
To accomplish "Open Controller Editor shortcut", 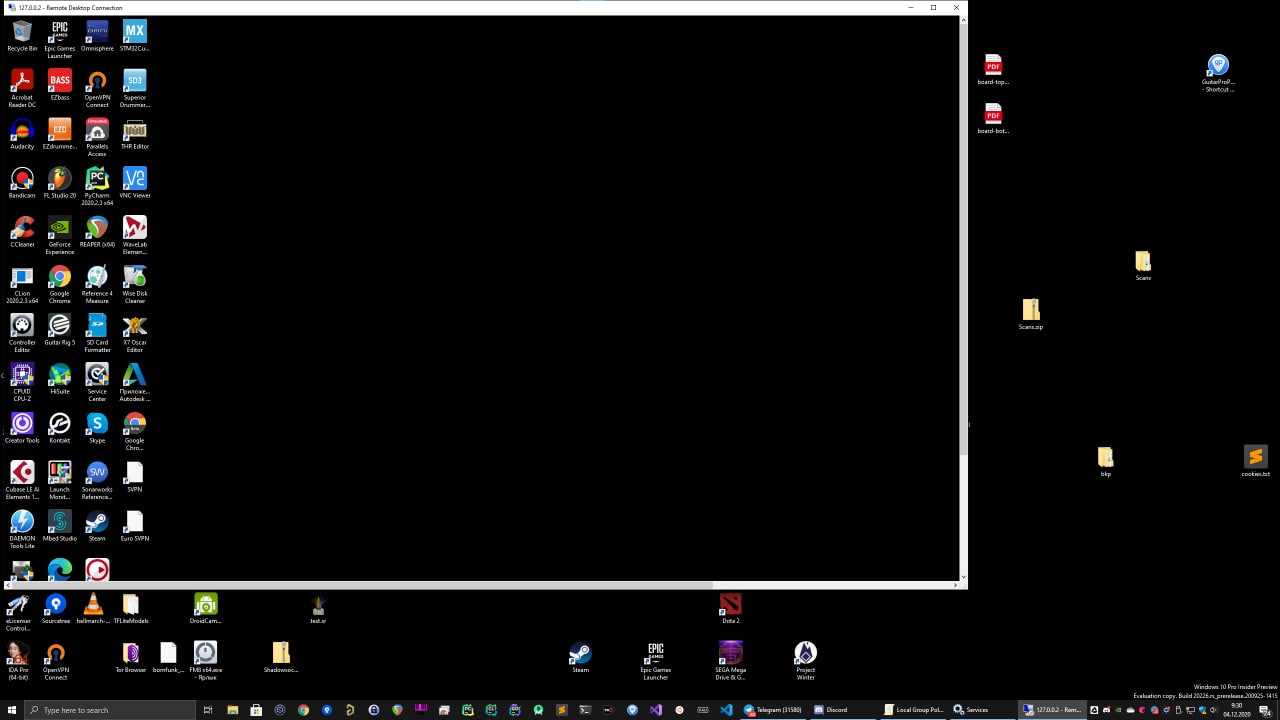I will point(22,332).
